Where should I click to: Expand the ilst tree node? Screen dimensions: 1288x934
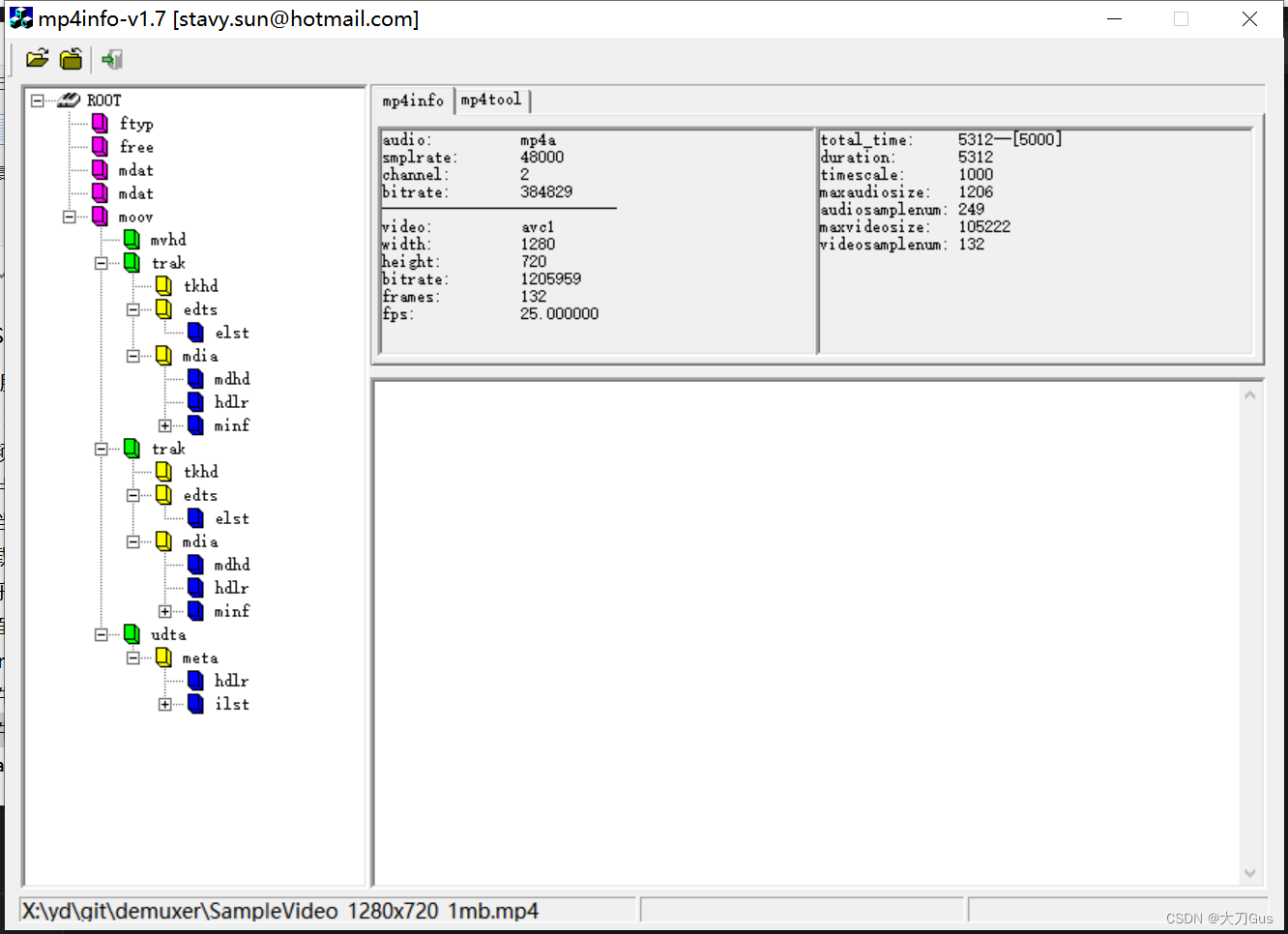164,704
